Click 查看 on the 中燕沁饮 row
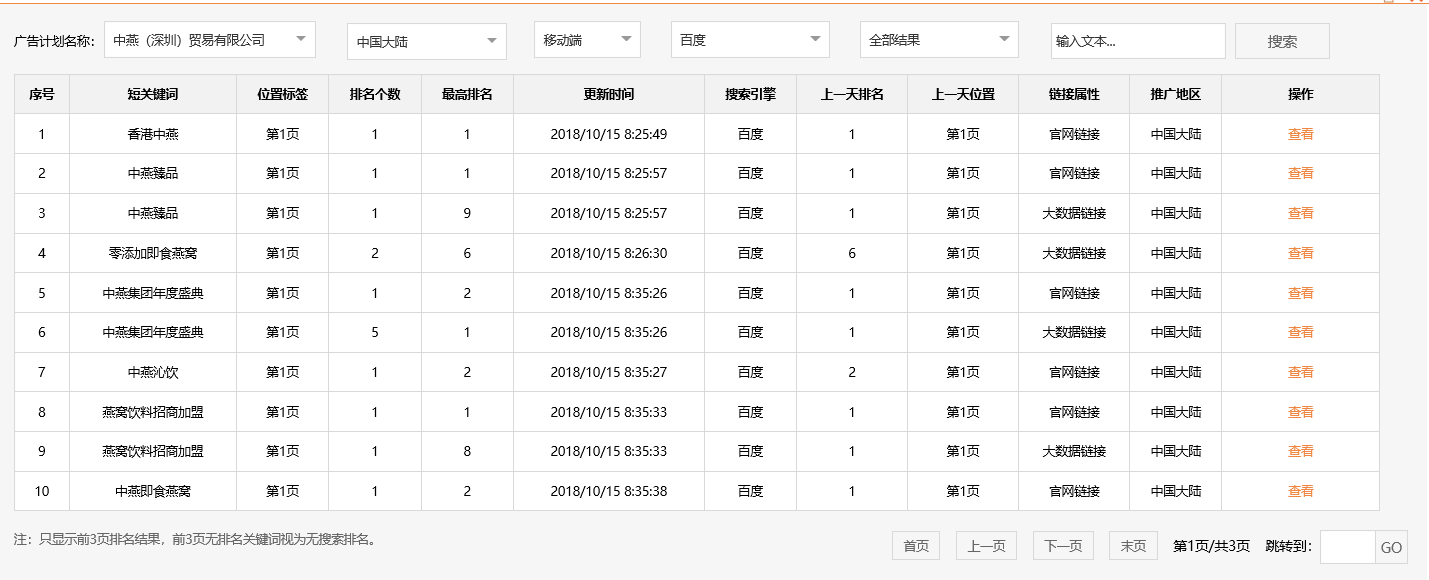This screenshot has height=580, width=1429. (1300, 371)
